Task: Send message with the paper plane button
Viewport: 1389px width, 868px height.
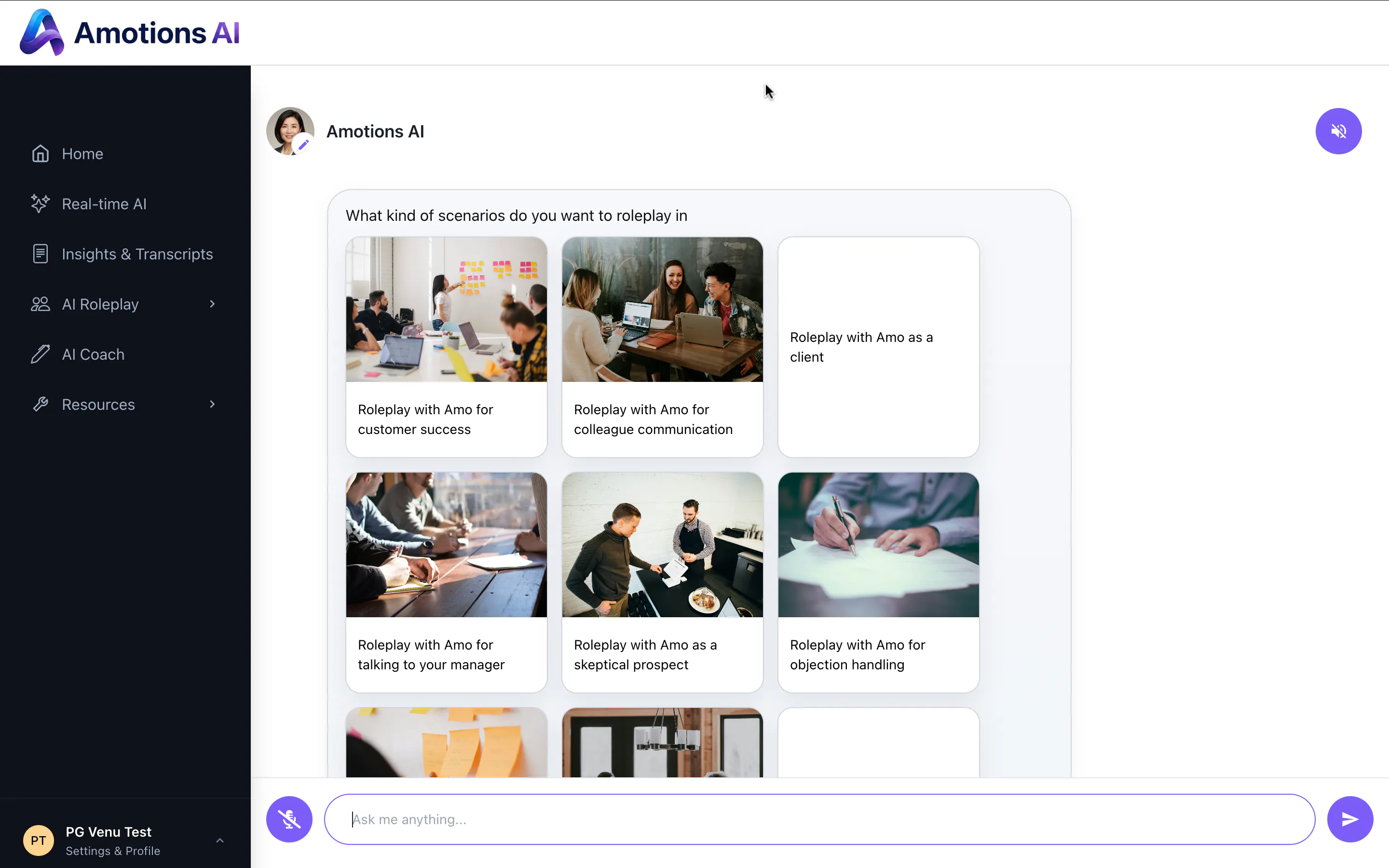Action: [1350, 819]
